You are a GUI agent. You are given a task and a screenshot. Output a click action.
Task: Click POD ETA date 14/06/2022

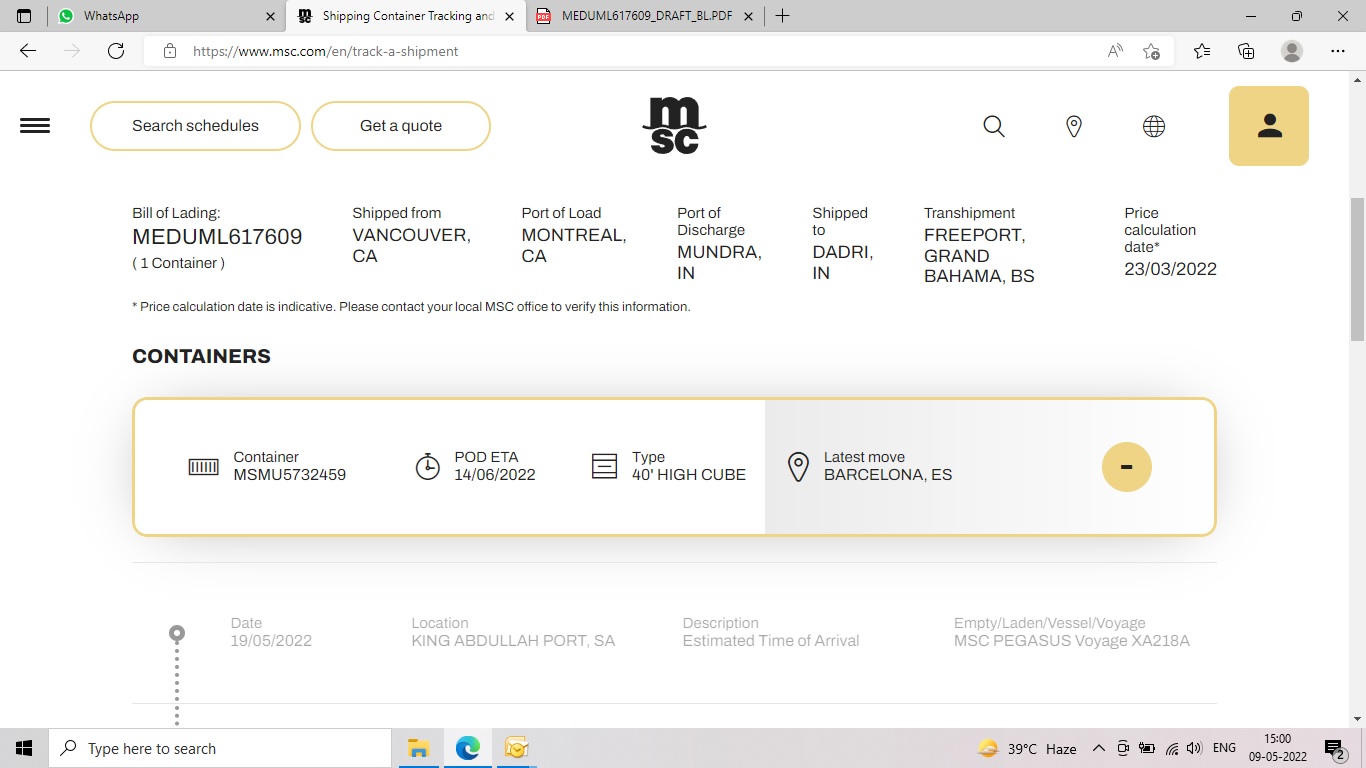tap(495, 475)
